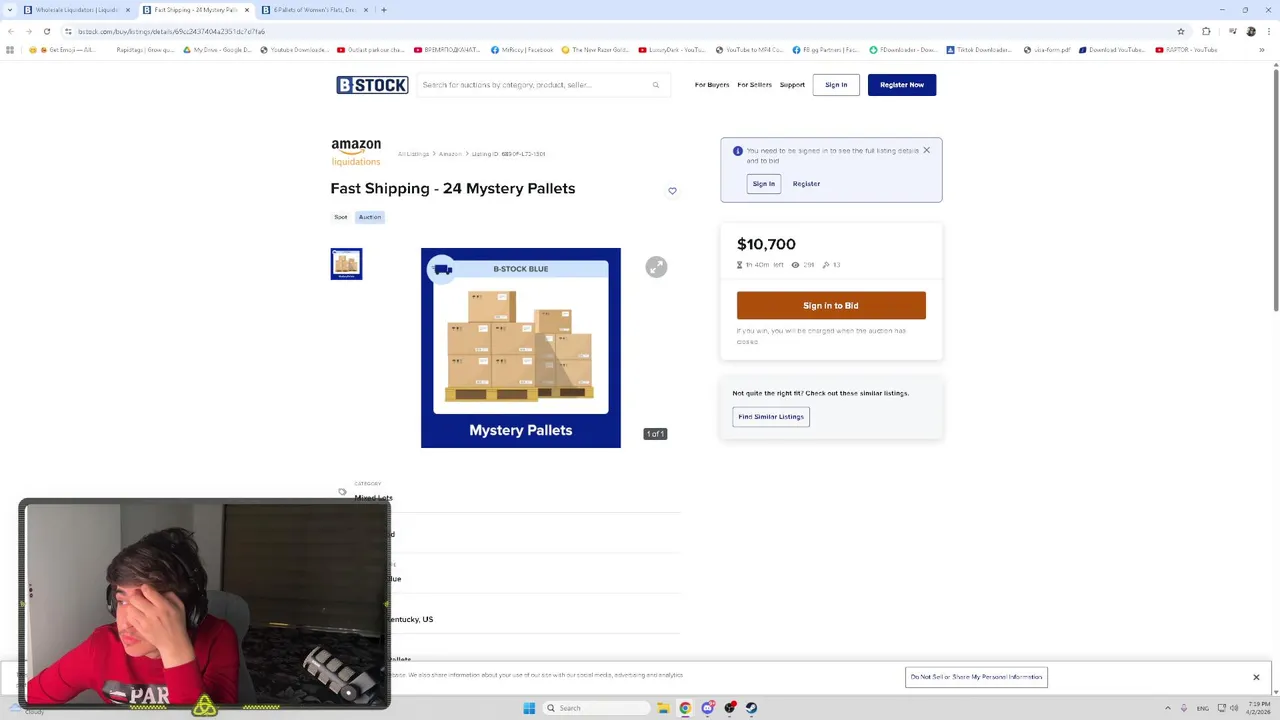This screenshot has height=720, width=1280.
Task: Add listing to favorites with heart icon
Action: coord(672,191)
